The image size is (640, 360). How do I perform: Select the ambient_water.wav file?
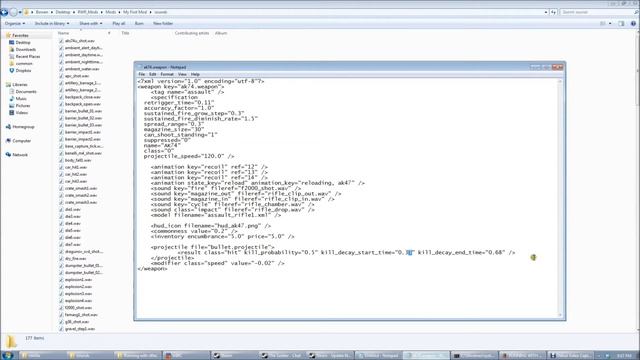[x=82, y=69]
